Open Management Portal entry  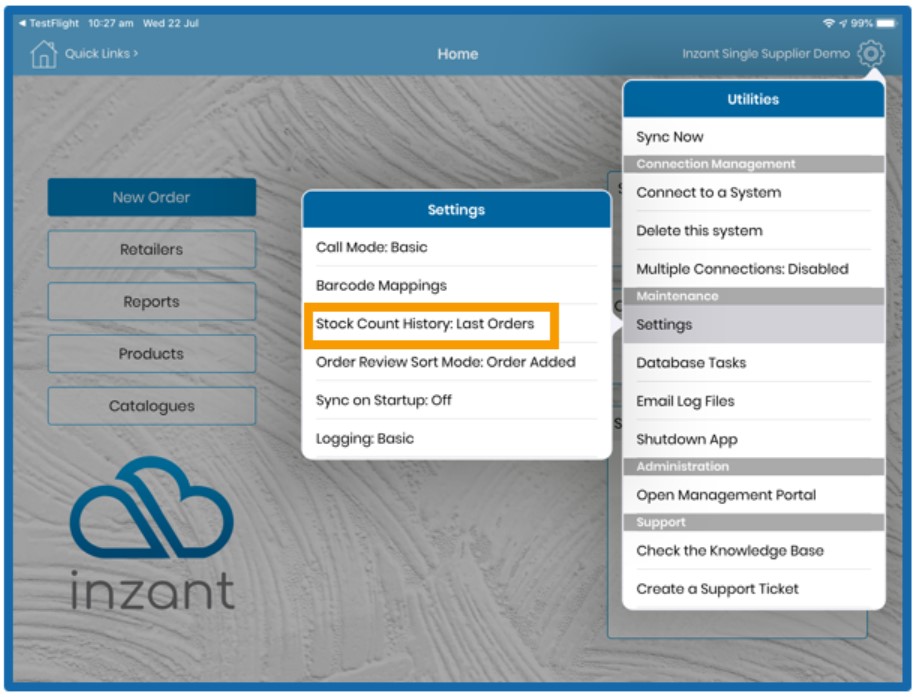pyautogui.click(x=754, y=495)
